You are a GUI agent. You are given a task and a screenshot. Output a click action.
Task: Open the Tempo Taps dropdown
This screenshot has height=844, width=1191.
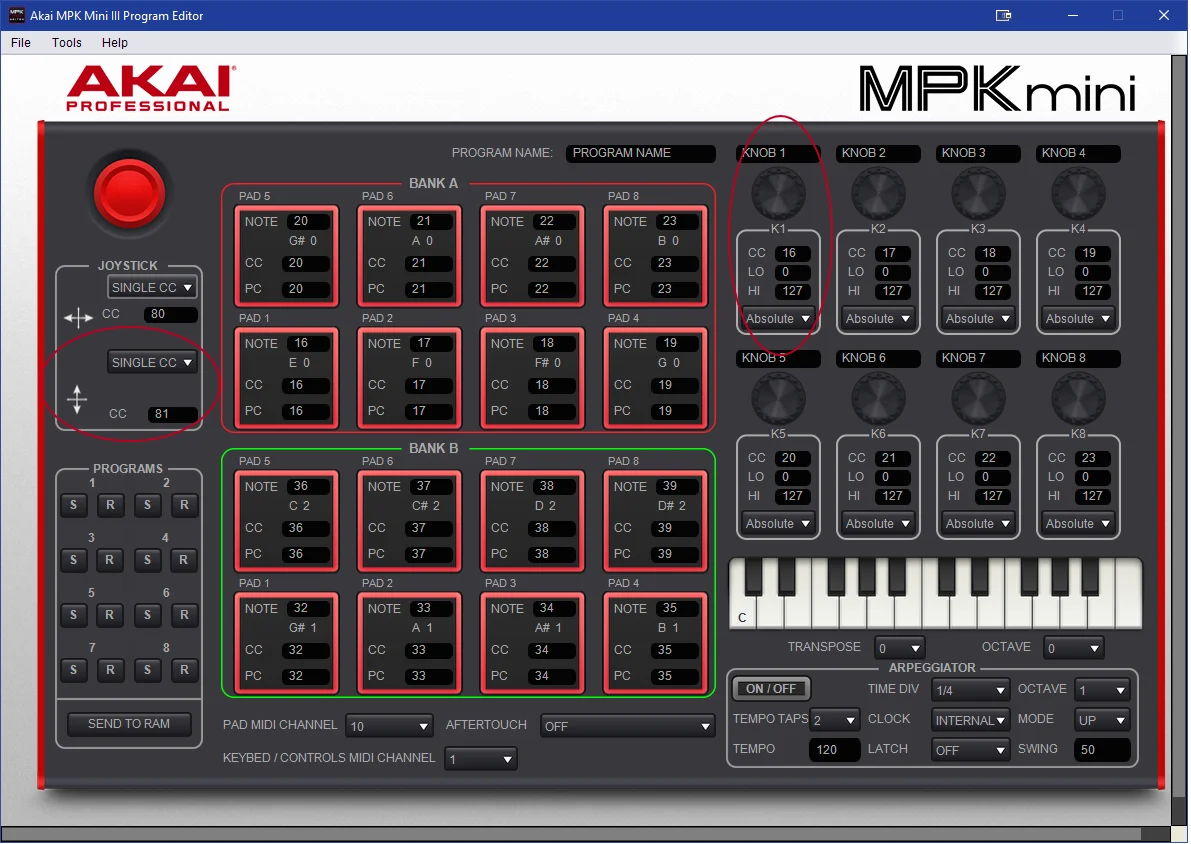tap(835, 720)
